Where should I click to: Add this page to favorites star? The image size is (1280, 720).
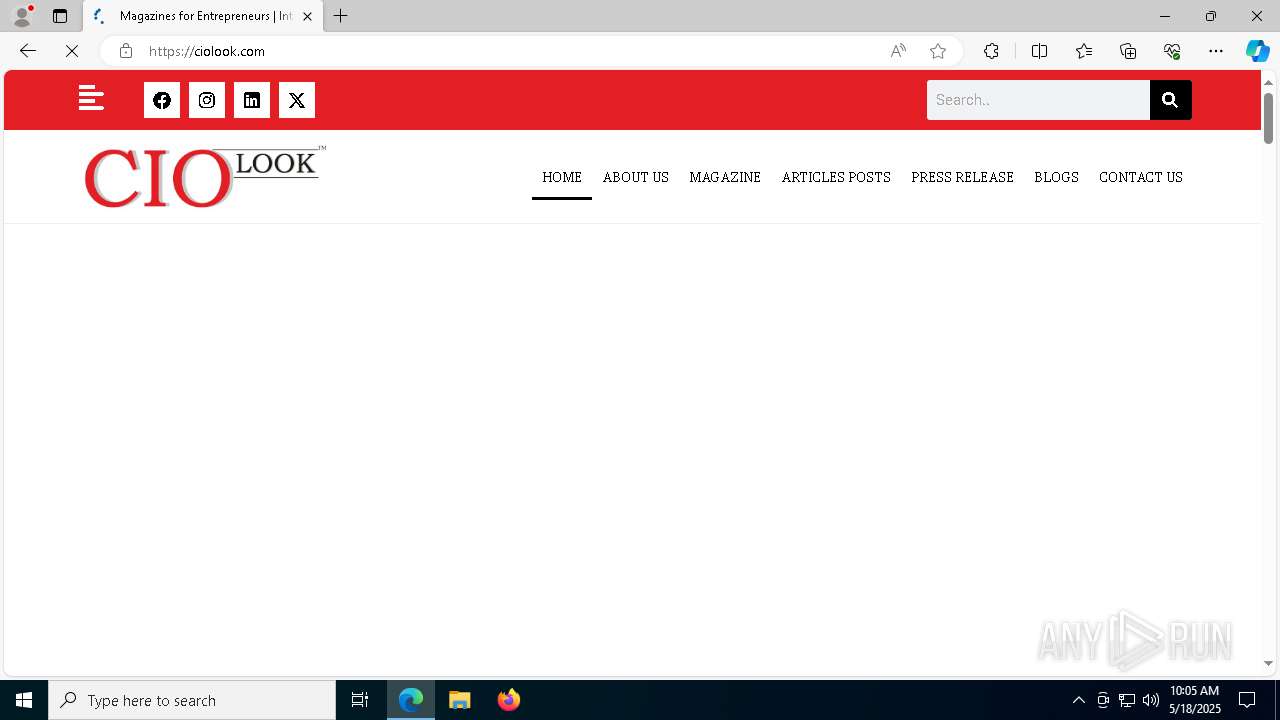938,51
